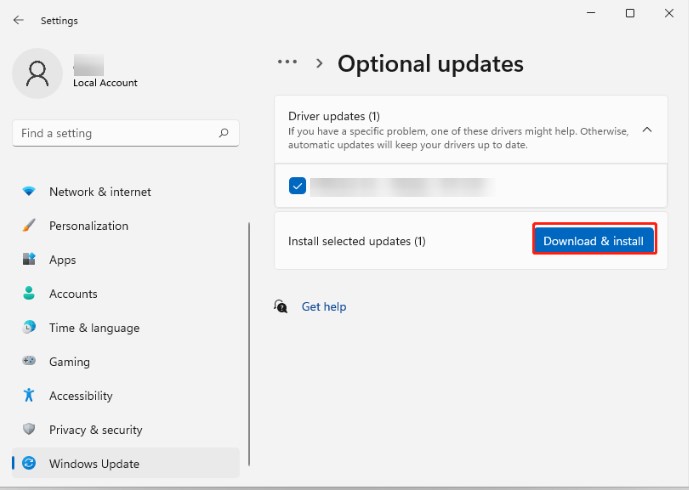
Task: Click the Personalization paintbrush icon
Action: (x=29, y=226)
